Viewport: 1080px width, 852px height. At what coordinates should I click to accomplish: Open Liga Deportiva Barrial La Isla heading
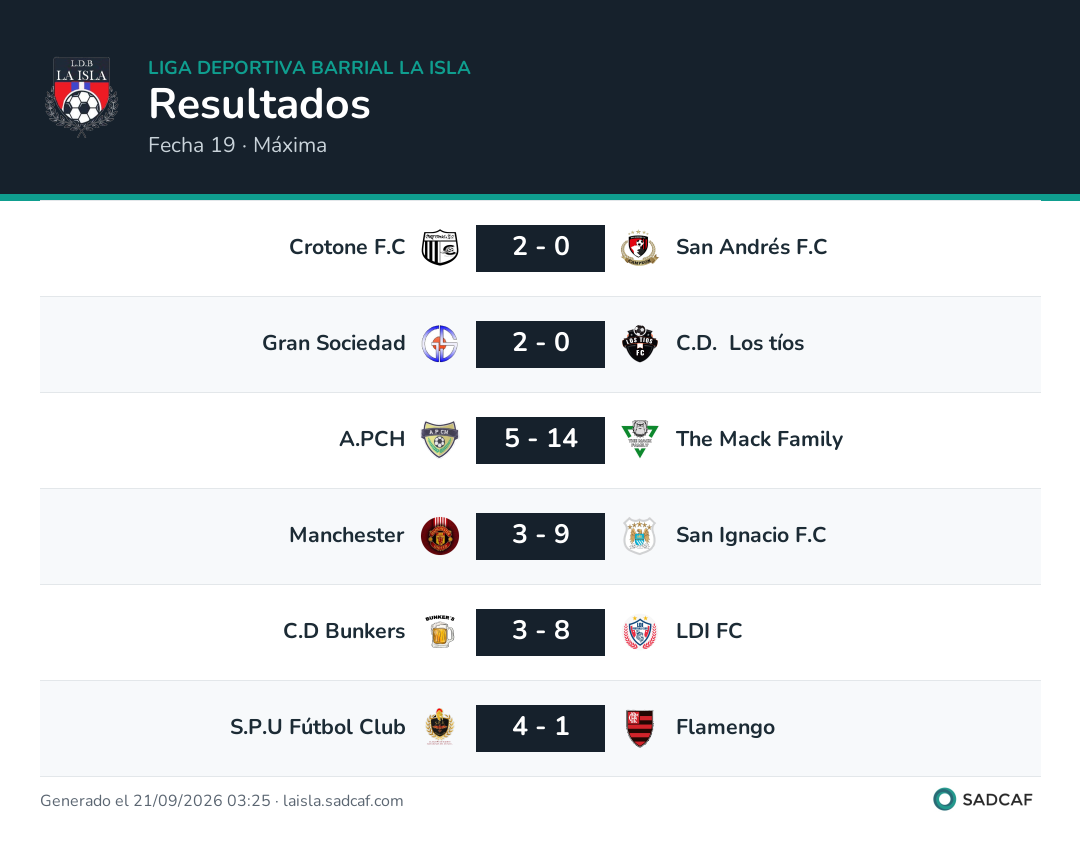[x=309, y=67]
